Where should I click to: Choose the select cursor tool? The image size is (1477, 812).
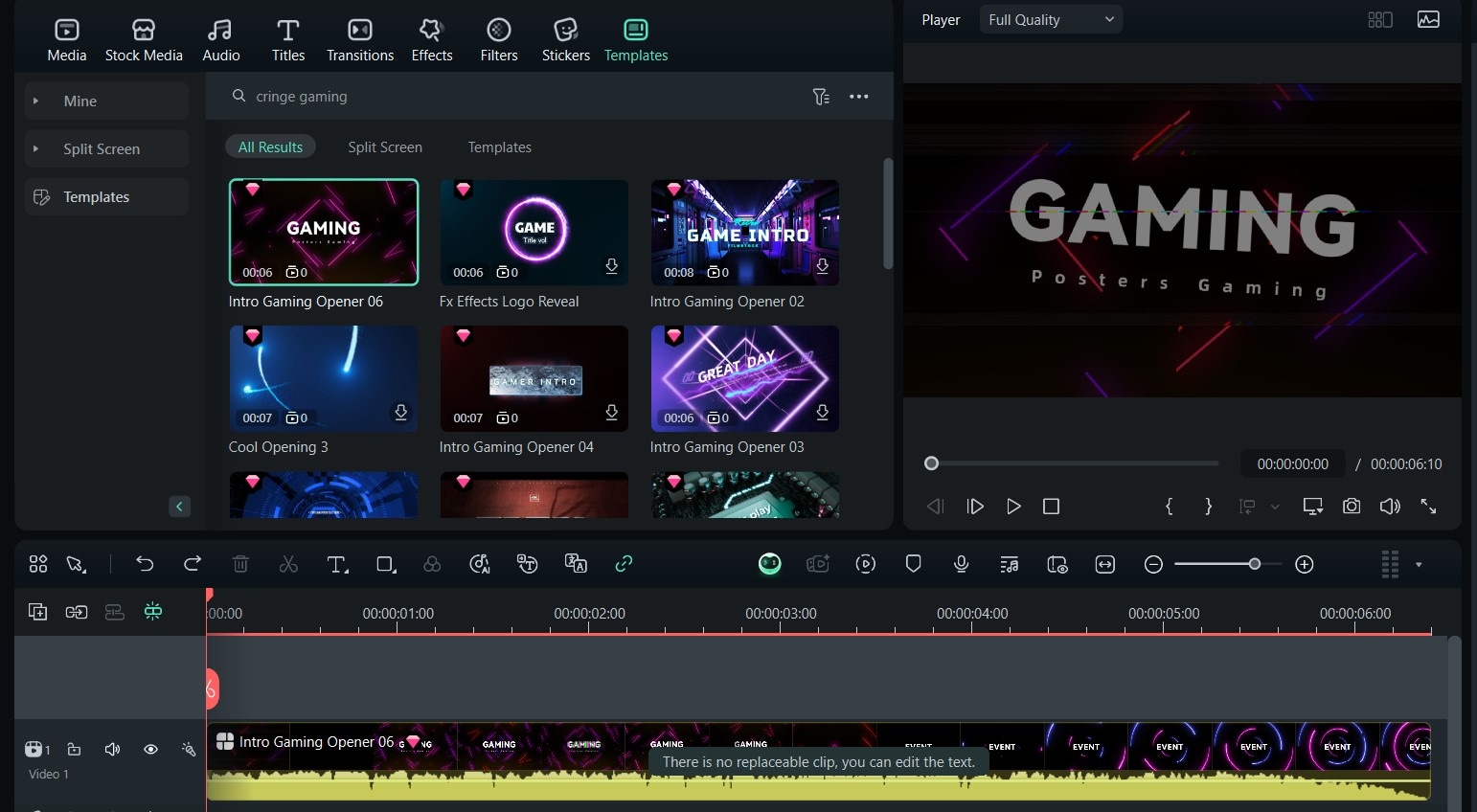click(x=76, y=564)
